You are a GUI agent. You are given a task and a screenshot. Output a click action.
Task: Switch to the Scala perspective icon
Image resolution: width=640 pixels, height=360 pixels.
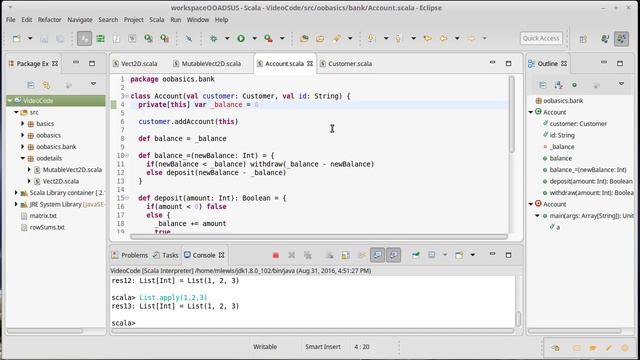click(622, 39)
